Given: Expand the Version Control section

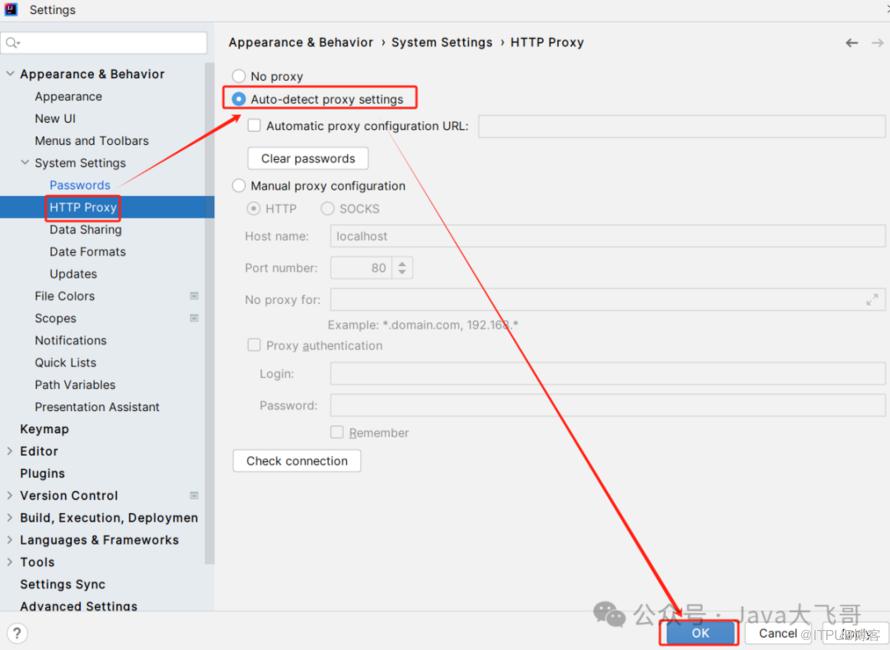Looking at the screenshot, I should coord(10,496).
